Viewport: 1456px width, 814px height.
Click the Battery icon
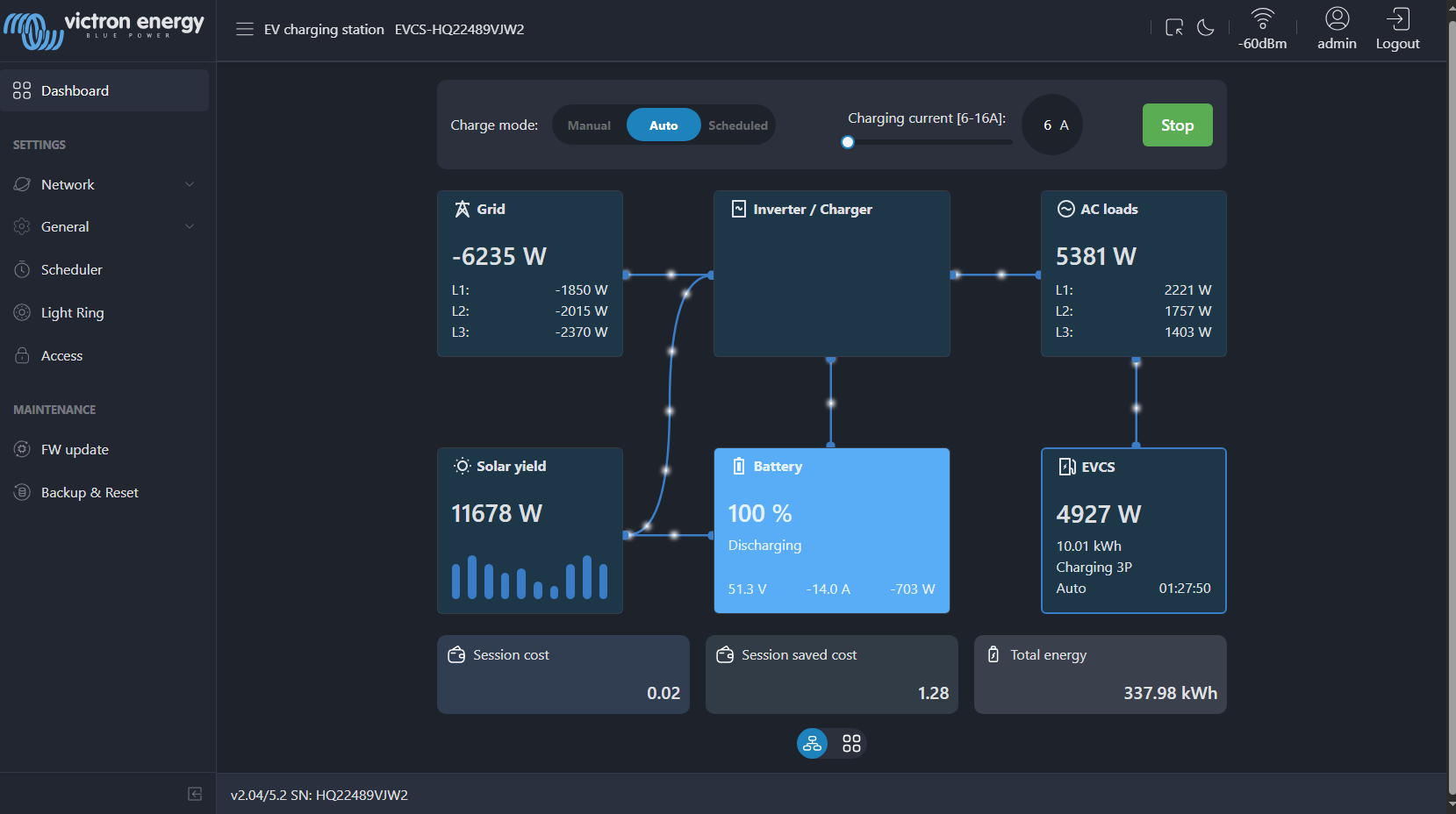(x=739, y=466)
